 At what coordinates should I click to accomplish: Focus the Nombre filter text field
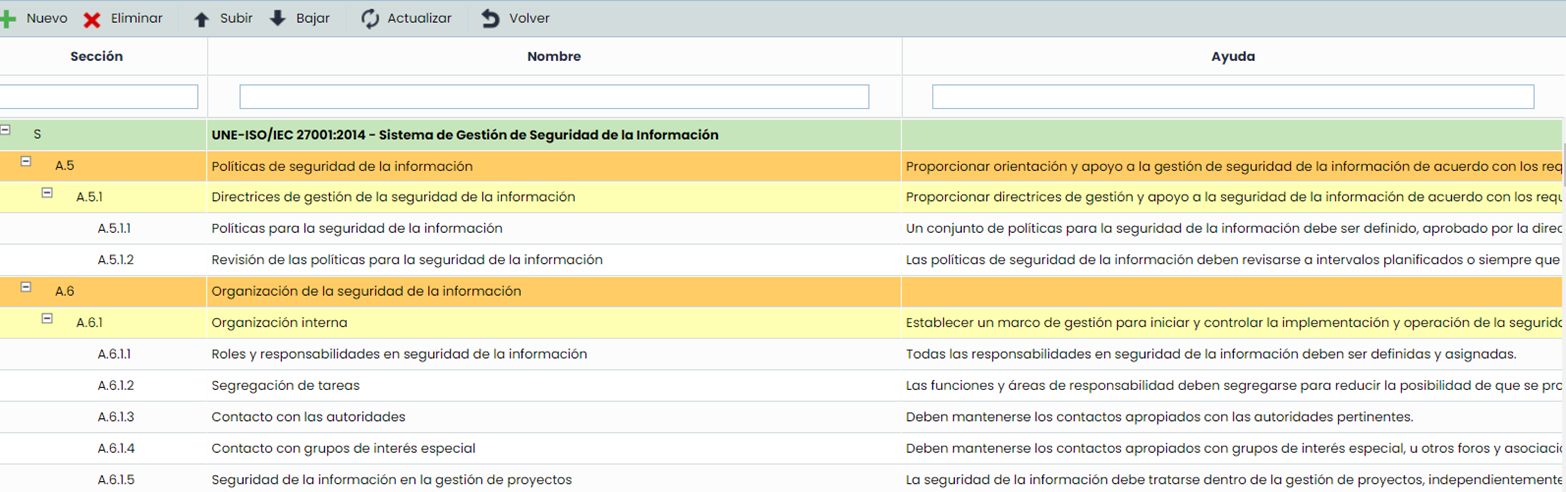(553, 97)
